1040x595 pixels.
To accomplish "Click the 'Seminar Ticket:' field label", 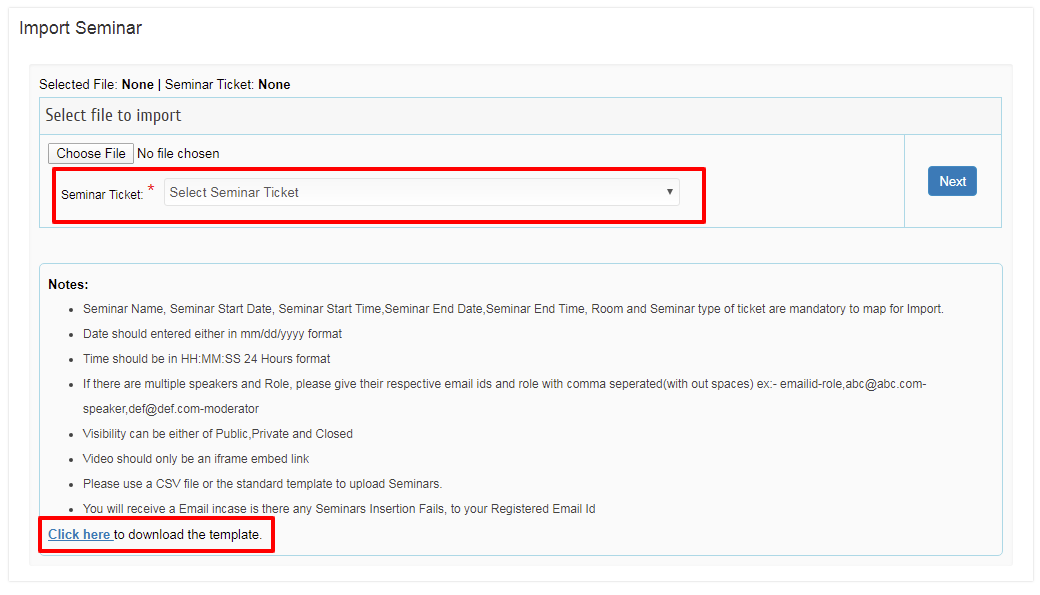I will coord(102,195).
